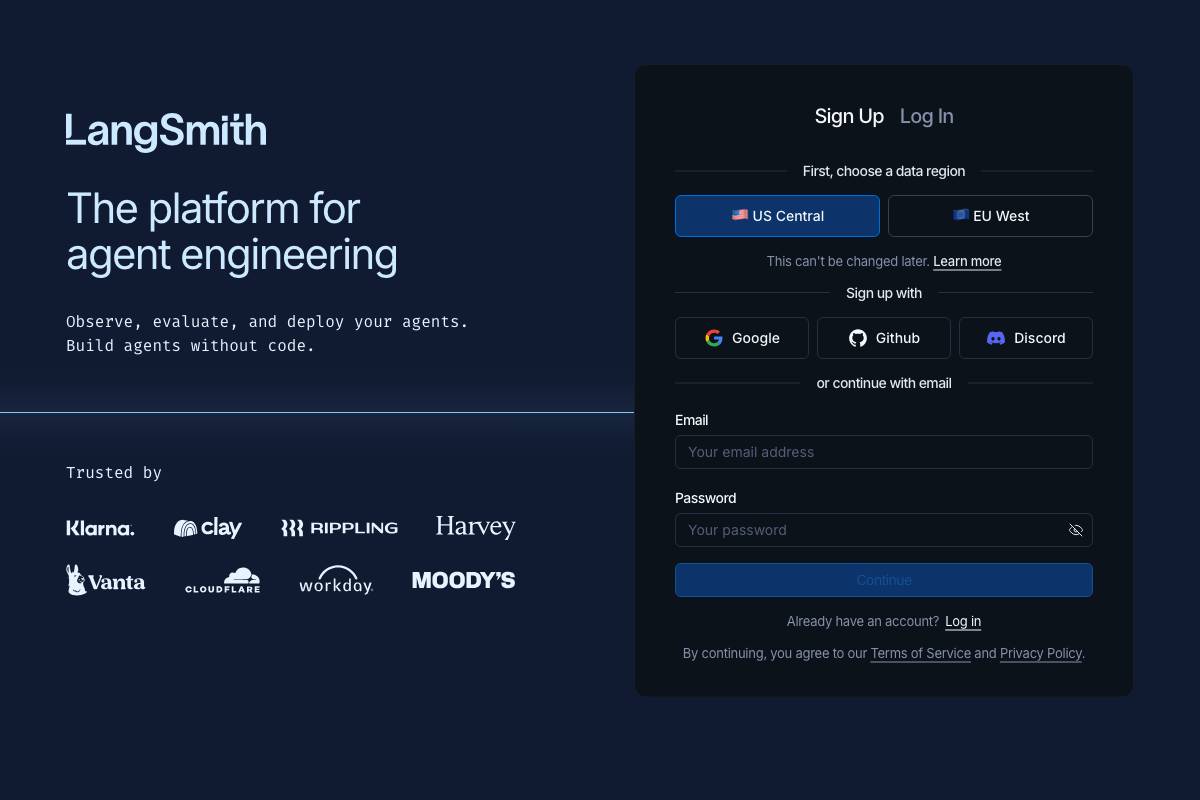Screen dimensions: 1200x800
Task: Click the Klarna logo
Action: (100, 528)
